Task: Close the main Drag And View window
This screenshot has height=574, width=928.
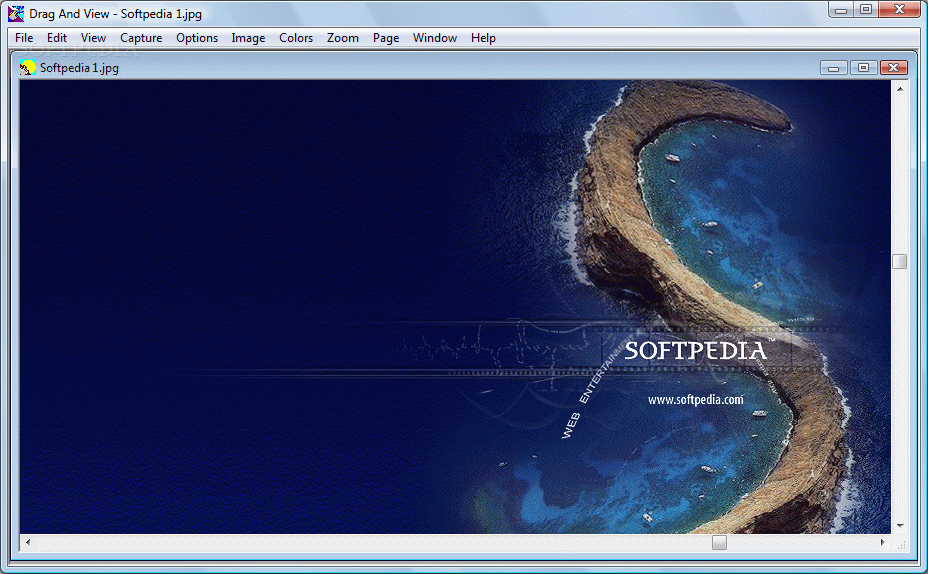Action: (x=900, y=10)
